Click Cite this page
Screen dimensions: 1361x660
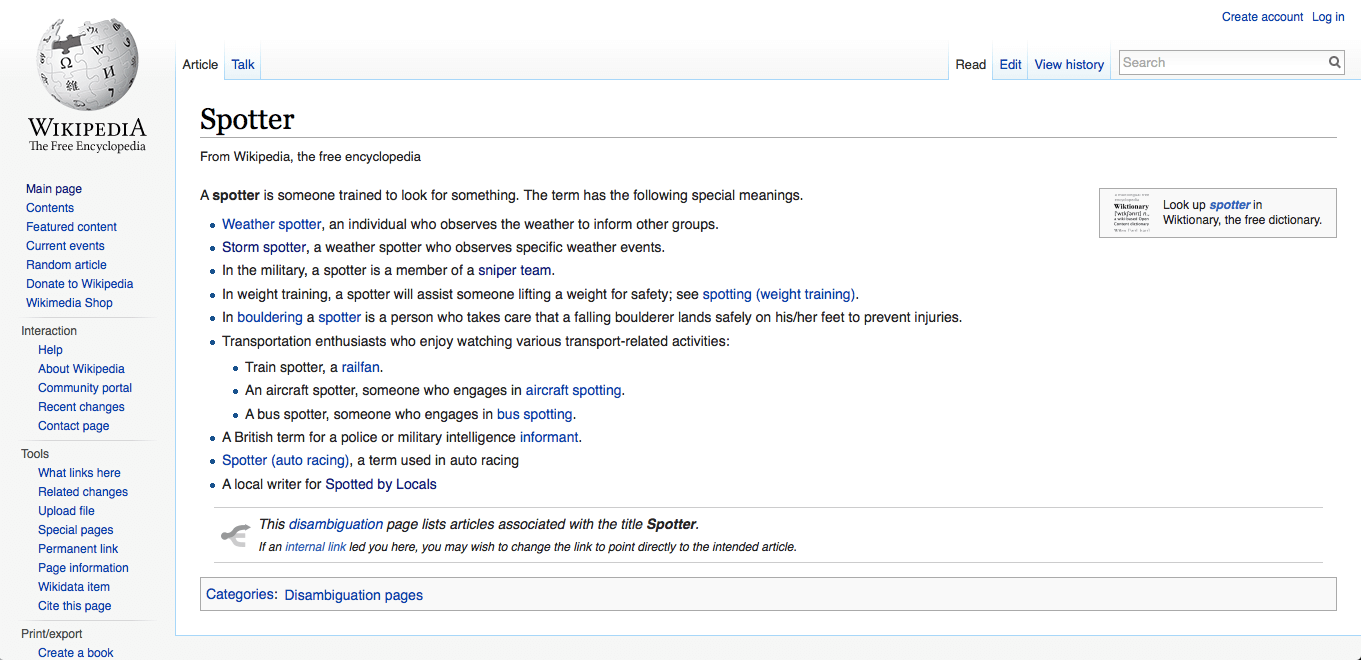point(75,606)
